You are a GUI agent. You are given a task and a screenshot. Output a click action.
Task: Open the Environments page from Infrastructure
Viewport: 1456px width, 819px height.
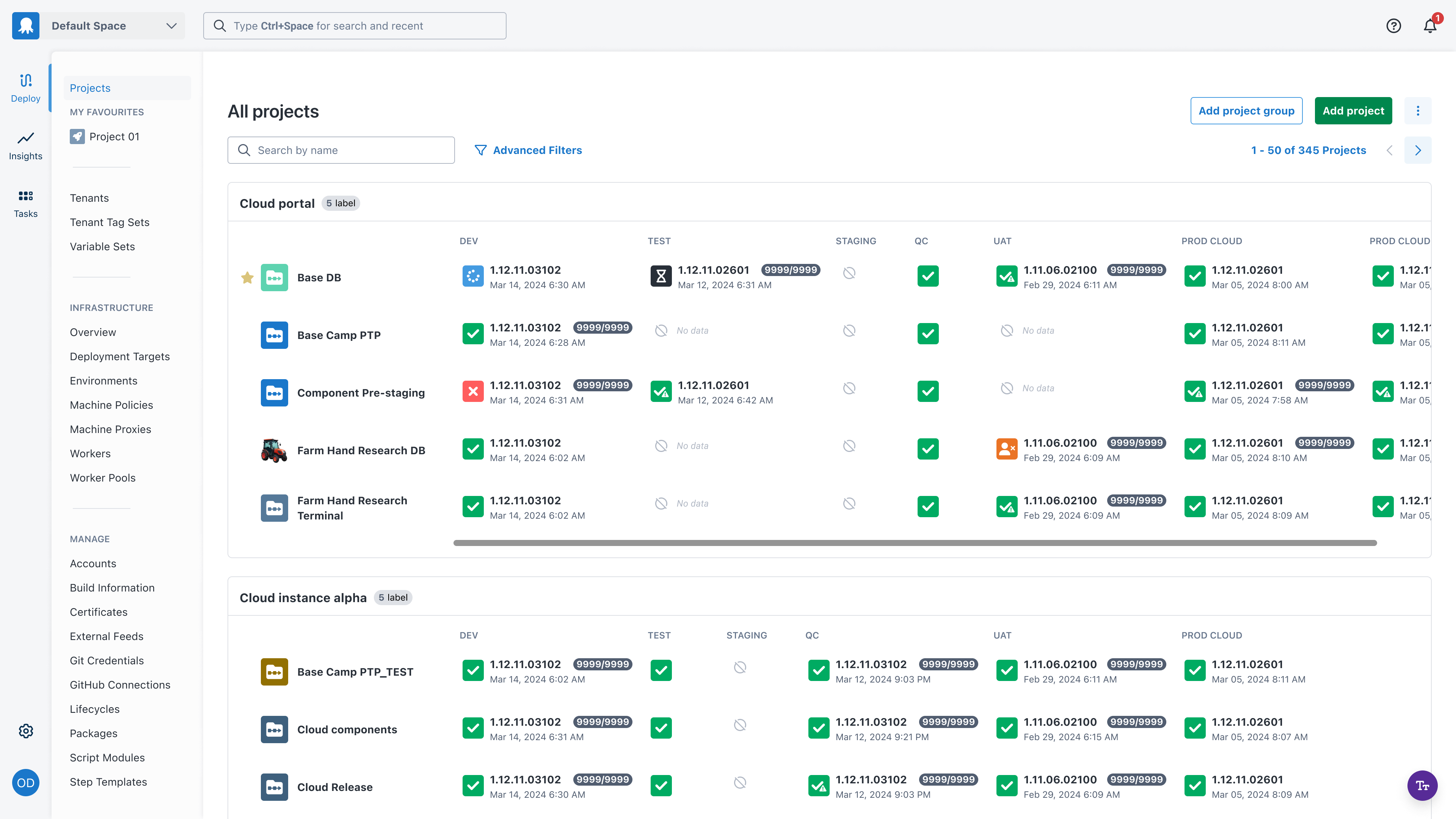pyautogui.click(x=104, y=380)
